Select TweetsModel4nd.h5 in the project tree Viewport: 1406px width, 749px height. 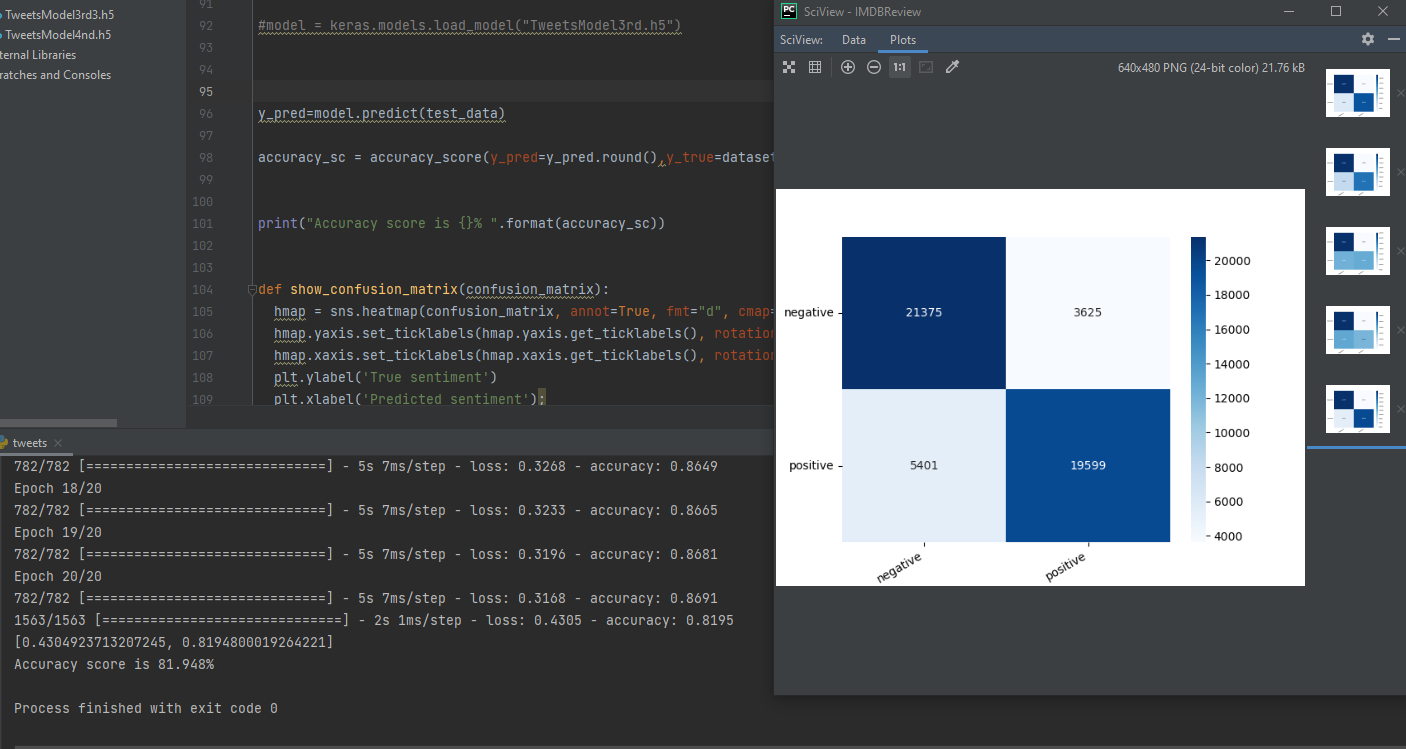click(56, 34)
